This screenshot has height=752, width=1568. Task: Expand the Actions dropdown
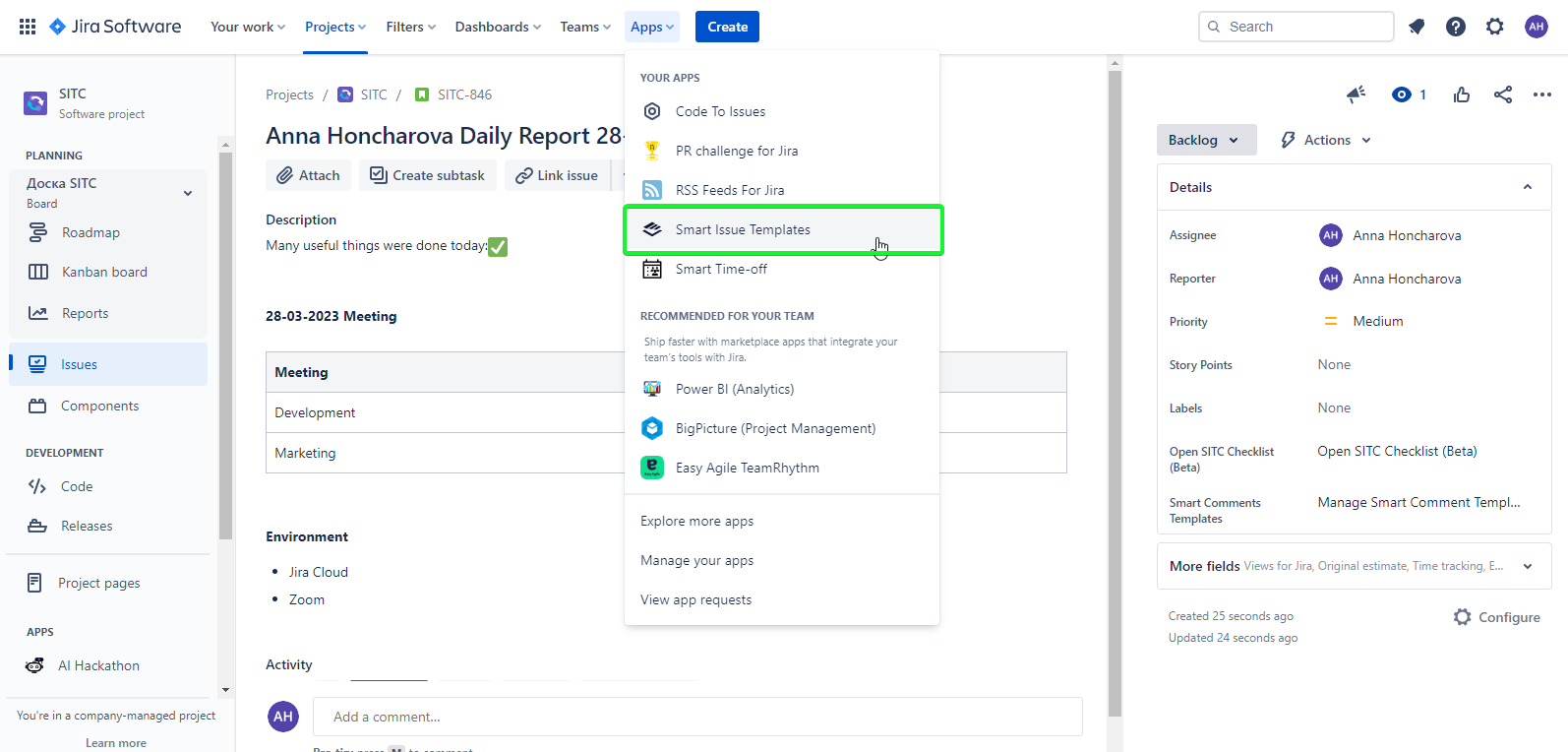coord(1326,140)
